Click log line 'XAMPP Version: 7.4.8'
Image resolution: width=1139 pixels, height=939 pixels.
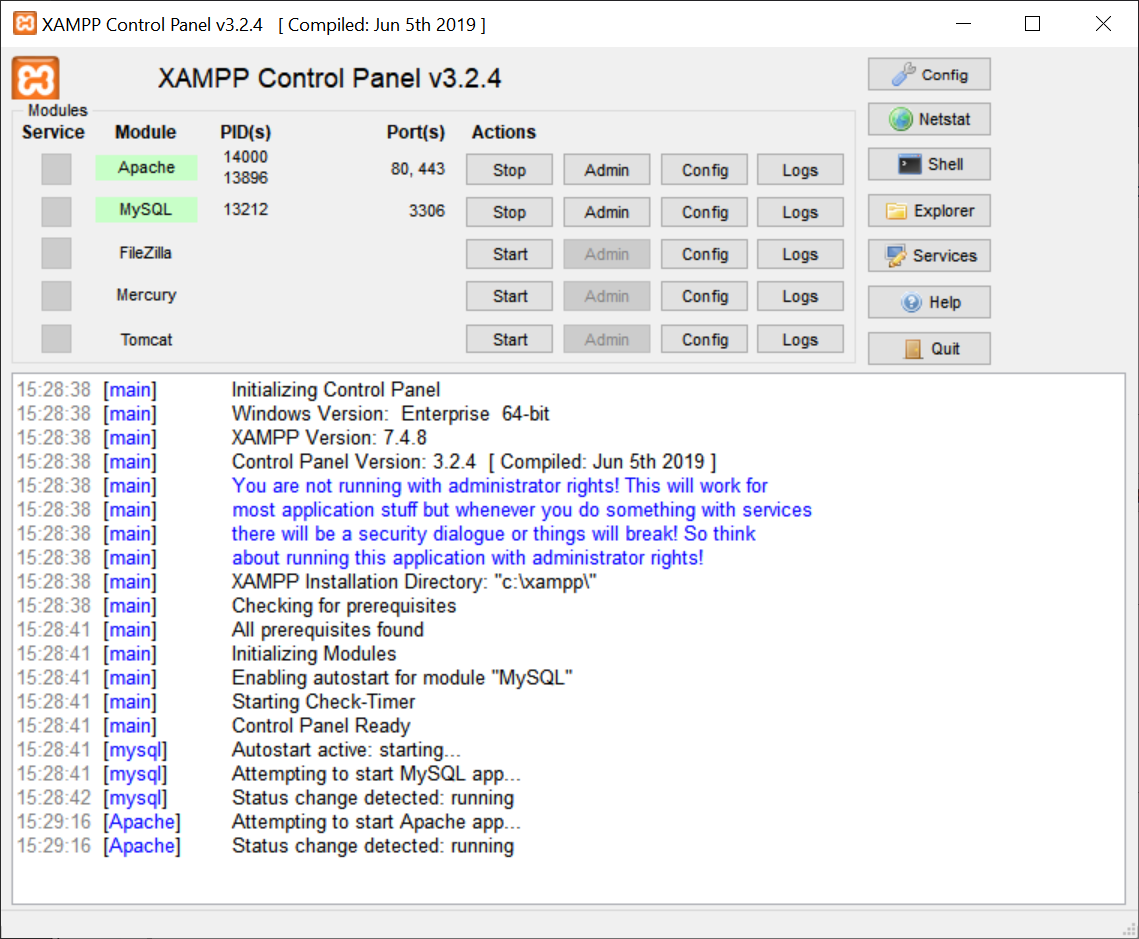(329, 438)
